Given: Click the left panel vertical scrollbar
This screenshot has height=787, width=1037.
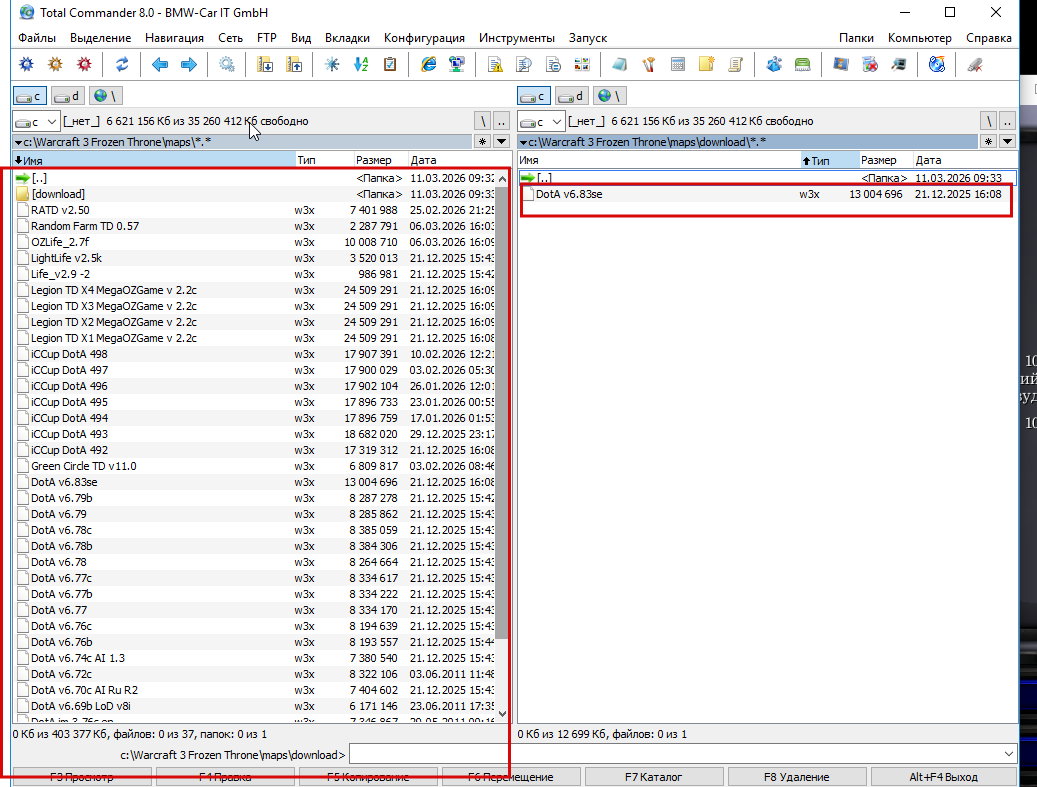Looking at the screenshot, I should 502,446.
